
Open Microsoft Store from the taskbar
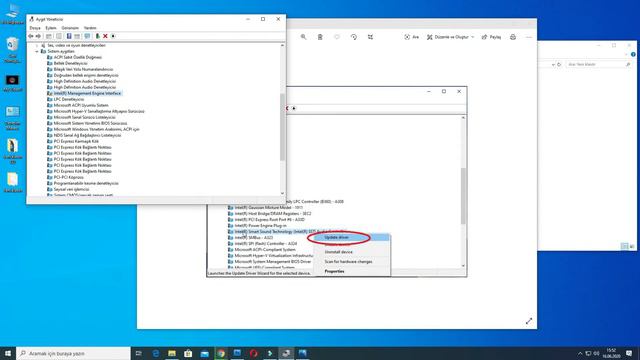coord(188,353)
